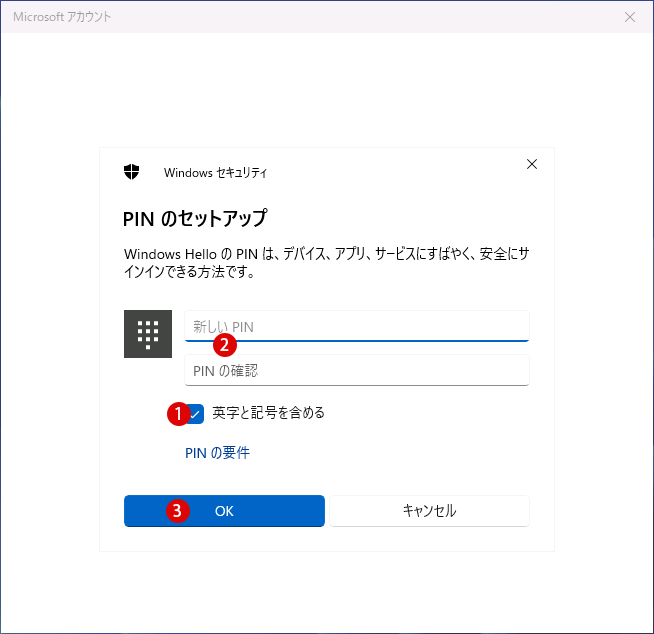The image size is (654, 634).
Task: Open the PIN の要件 link
Action: (x=217, y=453)
